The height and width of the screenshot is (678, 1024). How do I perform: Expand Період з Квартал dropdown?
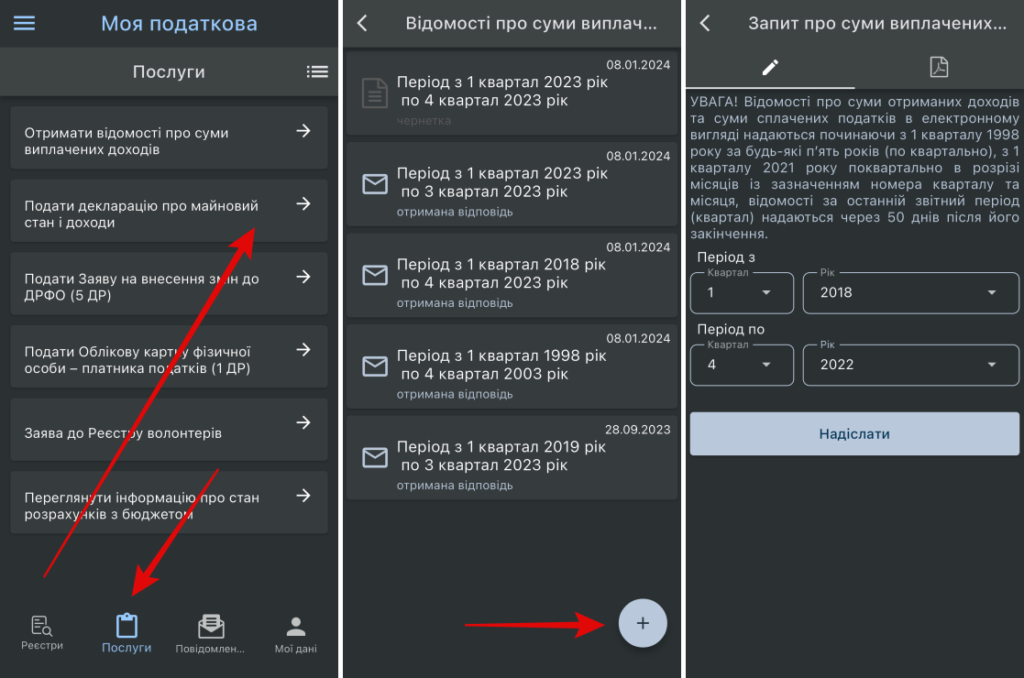pyautogui.click(x=742, y=293)
